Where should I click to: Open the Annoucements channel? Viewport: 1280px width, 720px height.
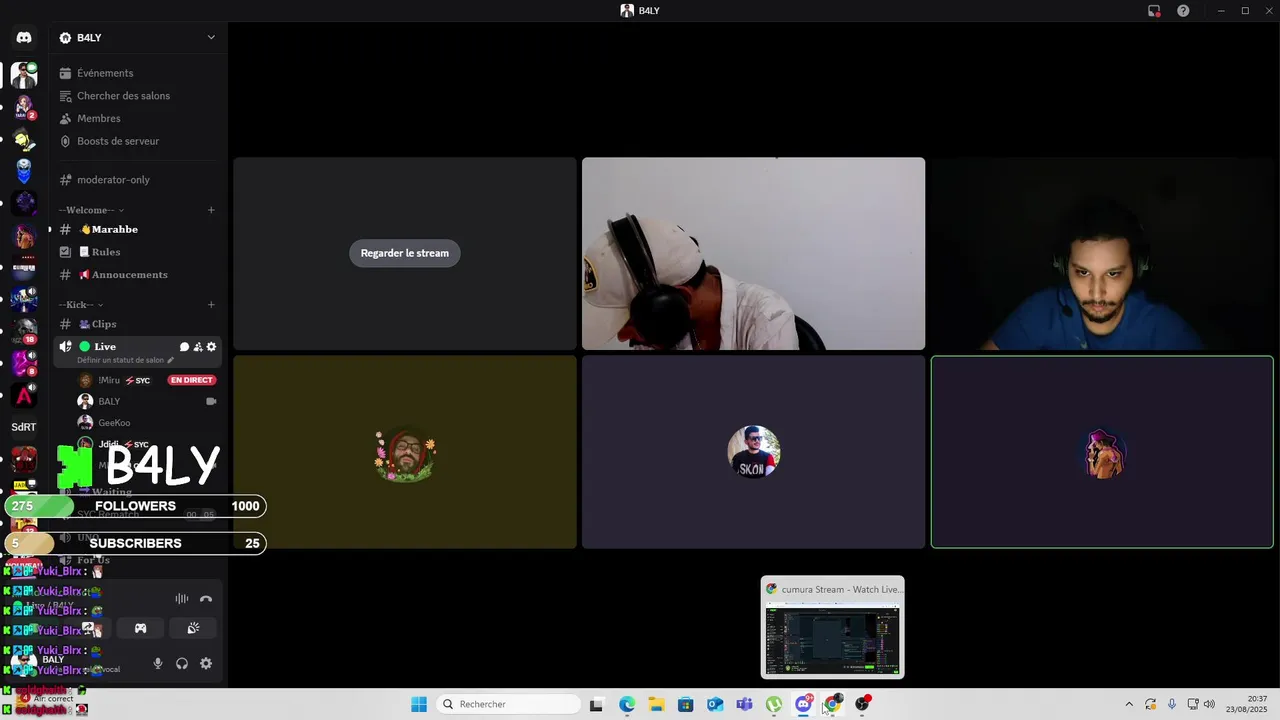pyautogui.click(x=138, y=275)
